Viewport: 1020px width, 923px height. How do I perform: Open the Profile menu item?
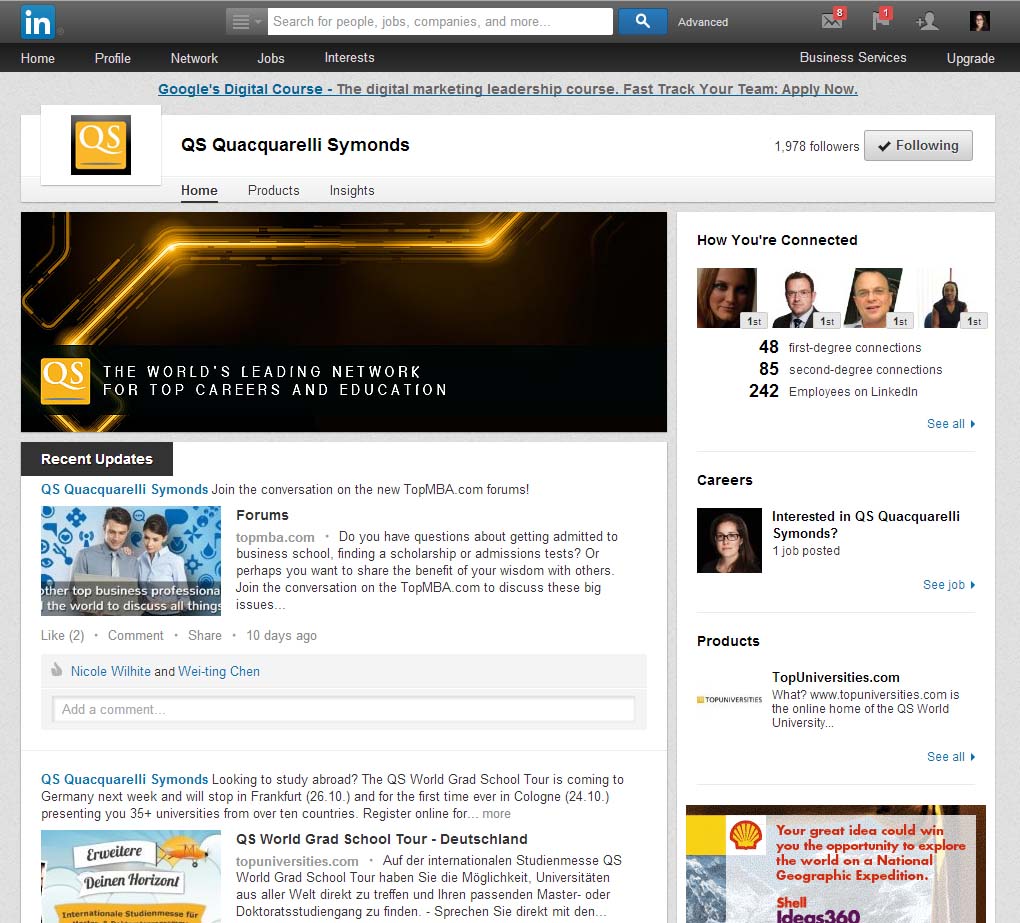[x=113, y=58]
